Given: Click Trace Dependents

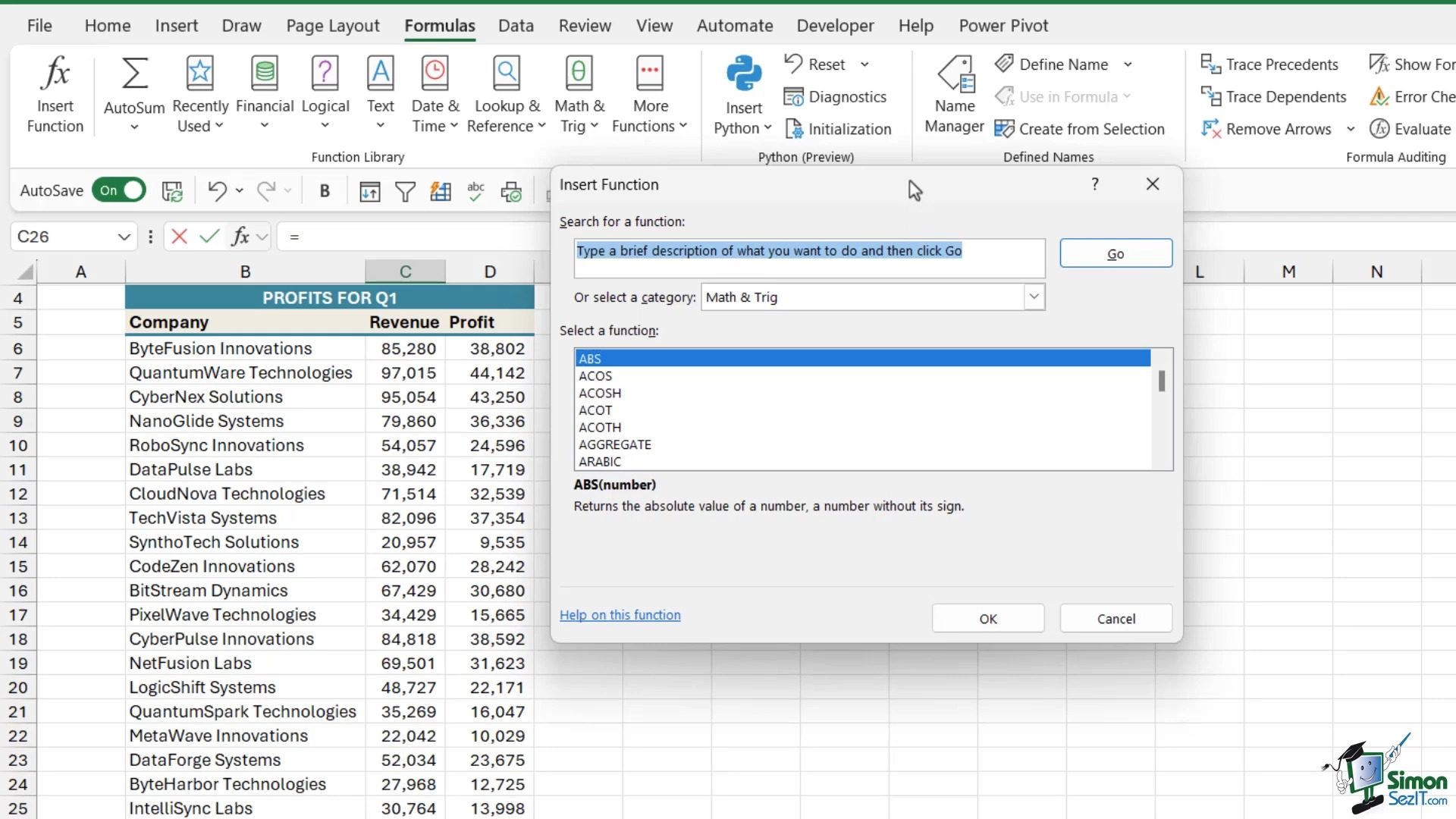Looking at the screenshot, I should click(x=1274, y=97).
